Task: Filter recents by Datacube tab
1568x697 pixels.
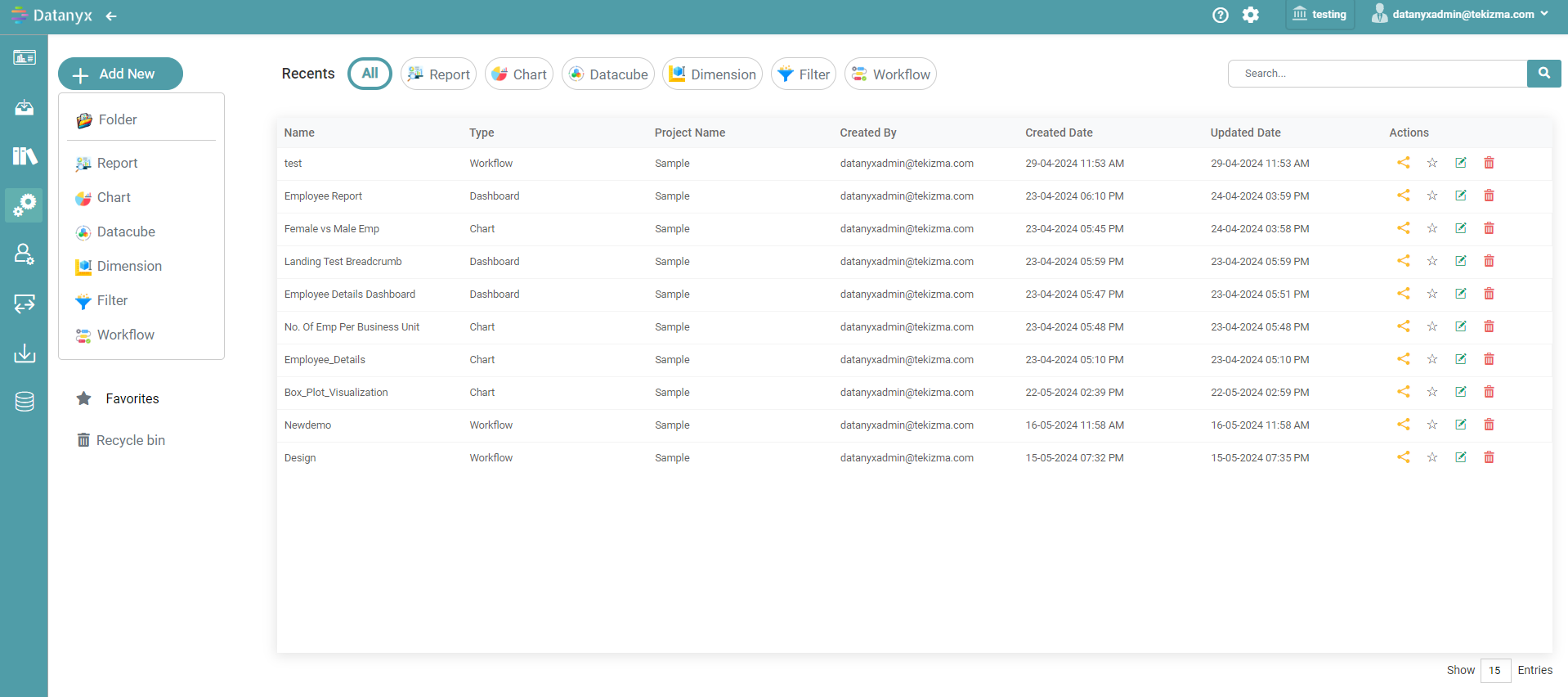Action: point(607,74)
